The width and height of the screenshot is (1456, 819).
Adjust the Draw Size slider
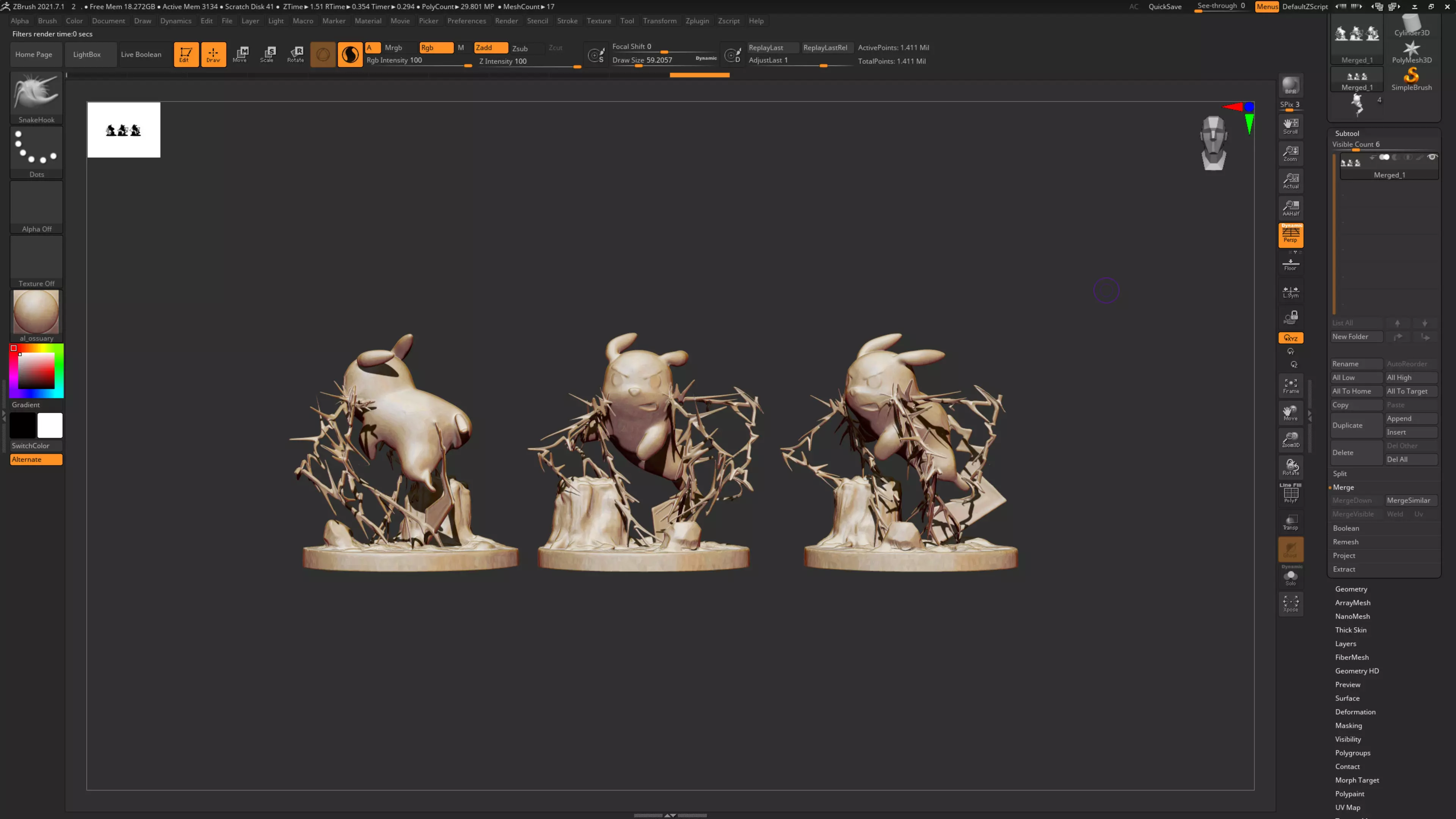point(665,61)
